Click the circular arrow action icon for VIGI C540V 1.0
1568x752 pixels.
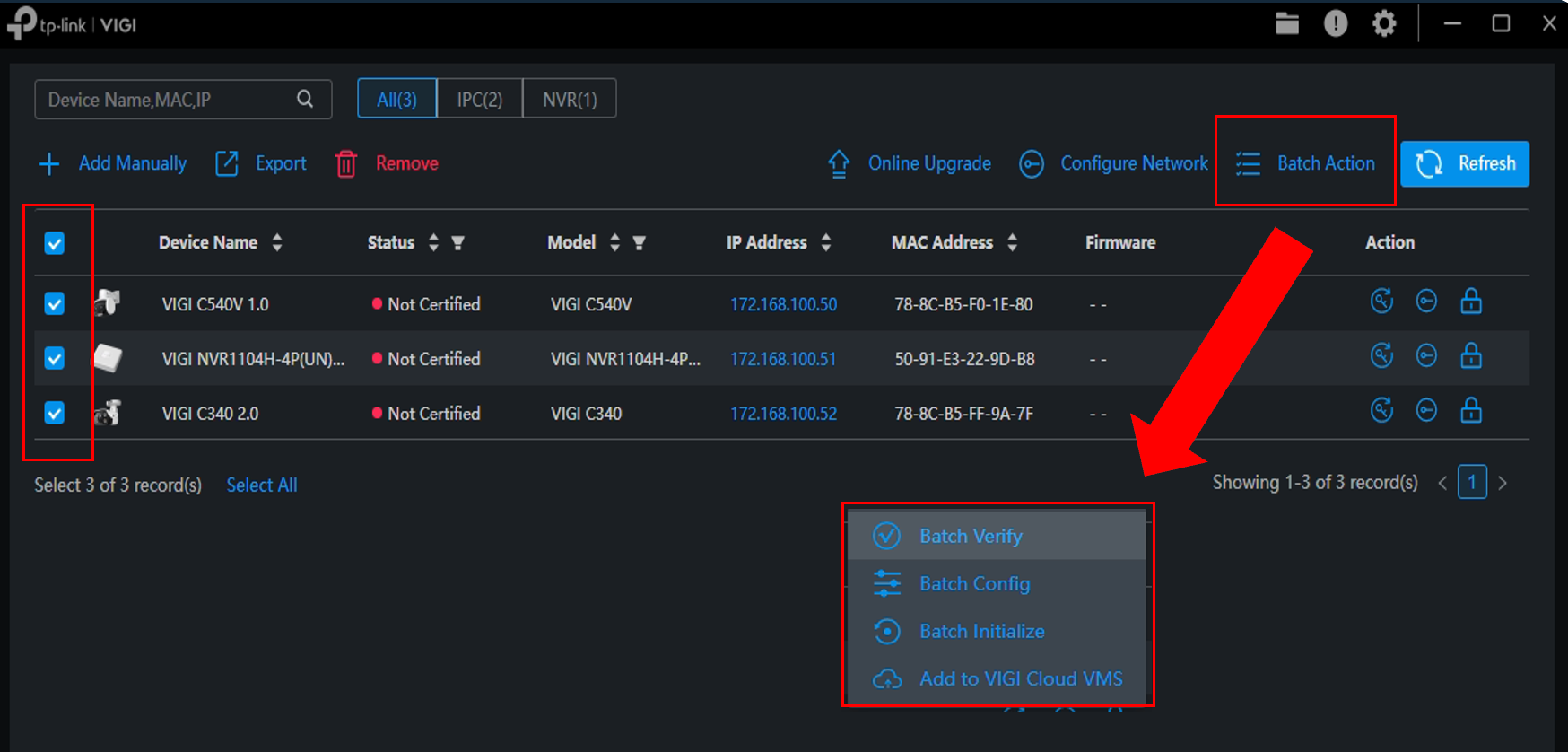1381,301
